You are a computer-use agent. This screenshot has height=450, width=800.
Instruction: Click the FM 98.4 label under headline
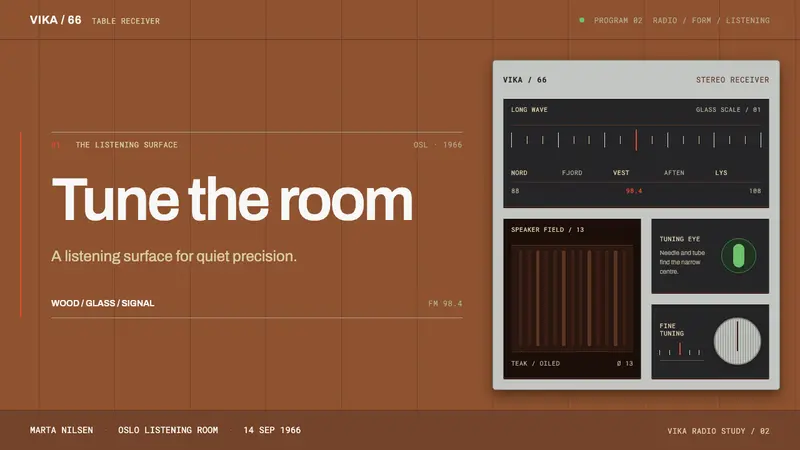[445, 304]
